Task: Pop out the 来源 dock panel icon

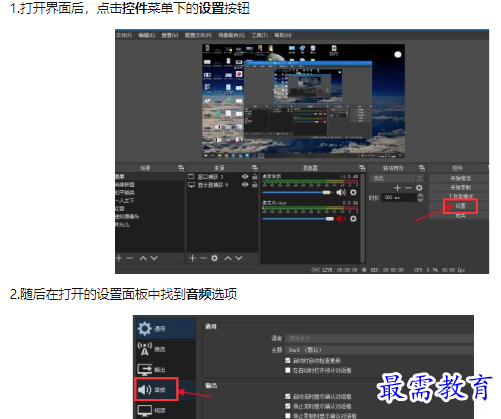Action: point(255,168)
